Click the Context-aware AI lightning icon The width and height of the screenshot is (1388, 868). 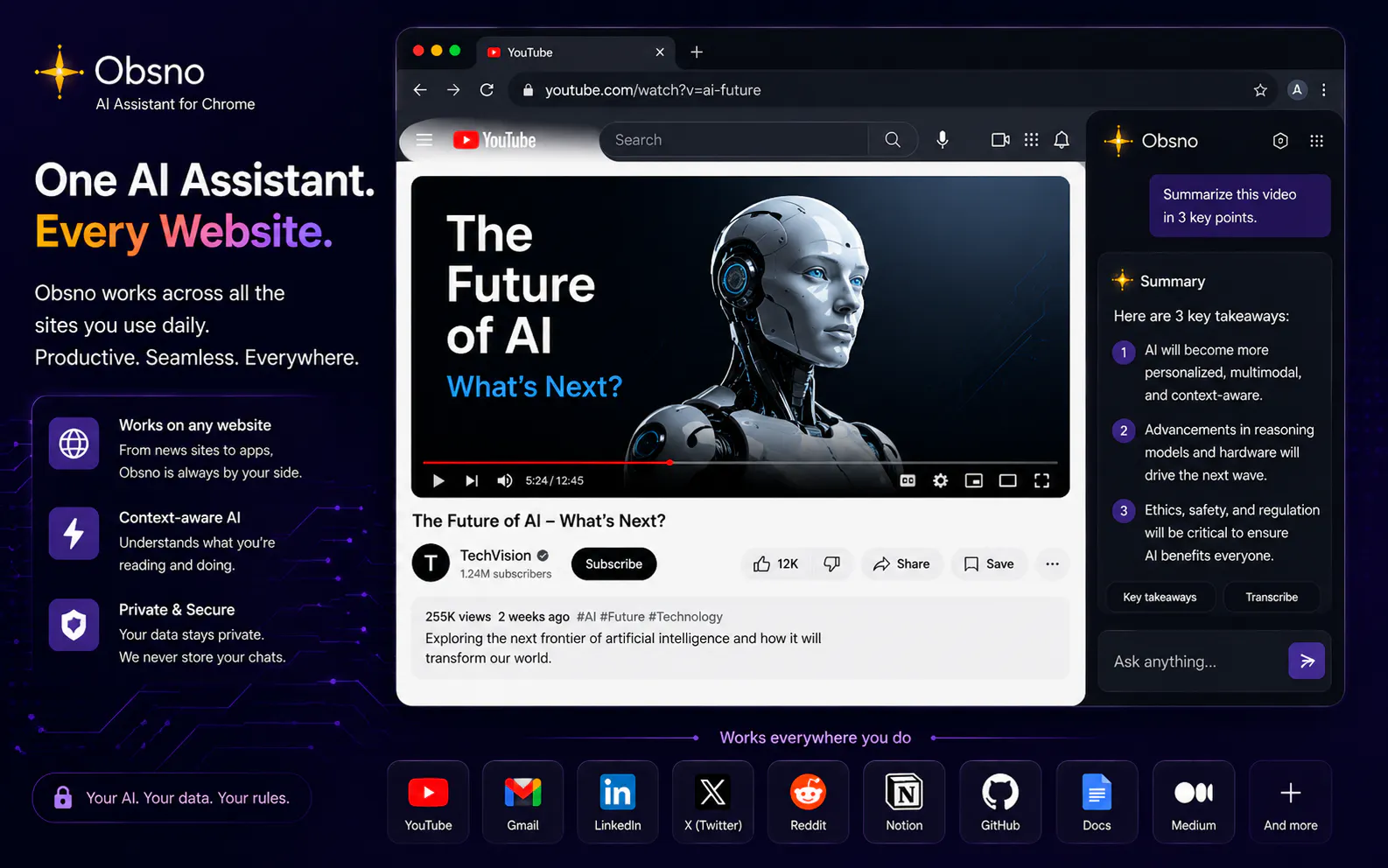[x=74, y=533]
